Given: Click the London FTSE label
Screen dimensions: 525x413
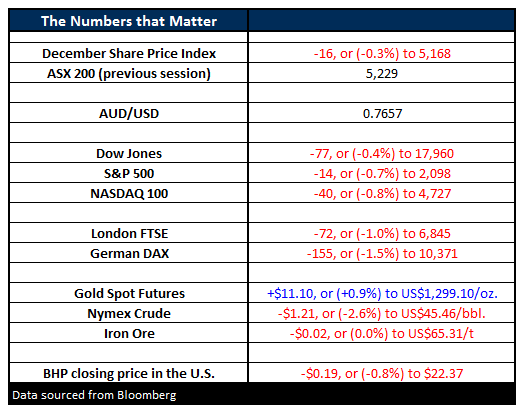Looking at the screenshot, I should point(129,233).
